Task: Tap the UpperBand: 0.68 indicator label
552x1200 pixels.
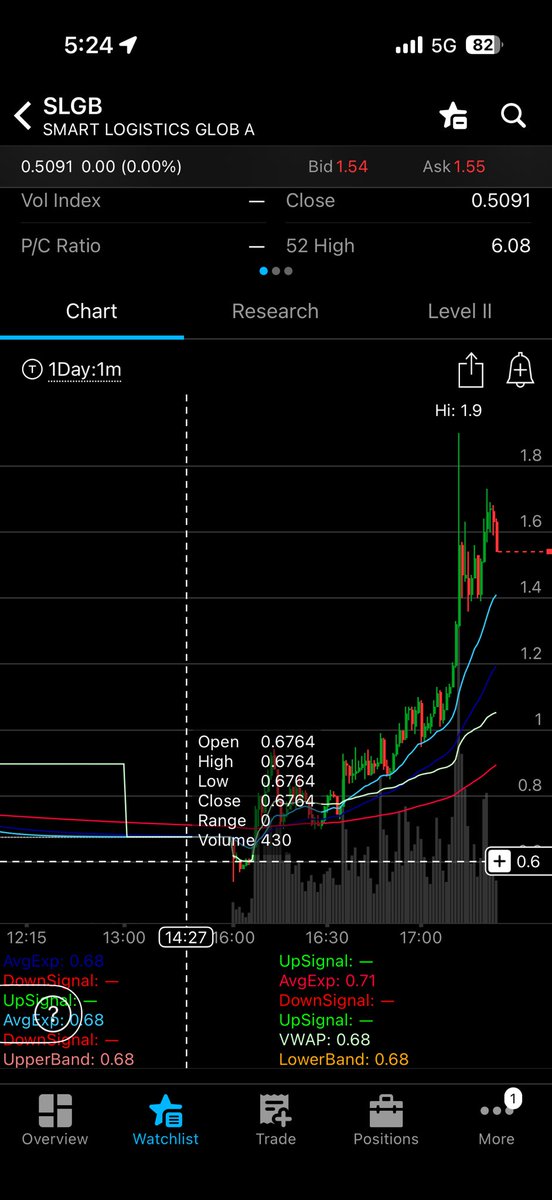Action: [x=69, y=1059]
